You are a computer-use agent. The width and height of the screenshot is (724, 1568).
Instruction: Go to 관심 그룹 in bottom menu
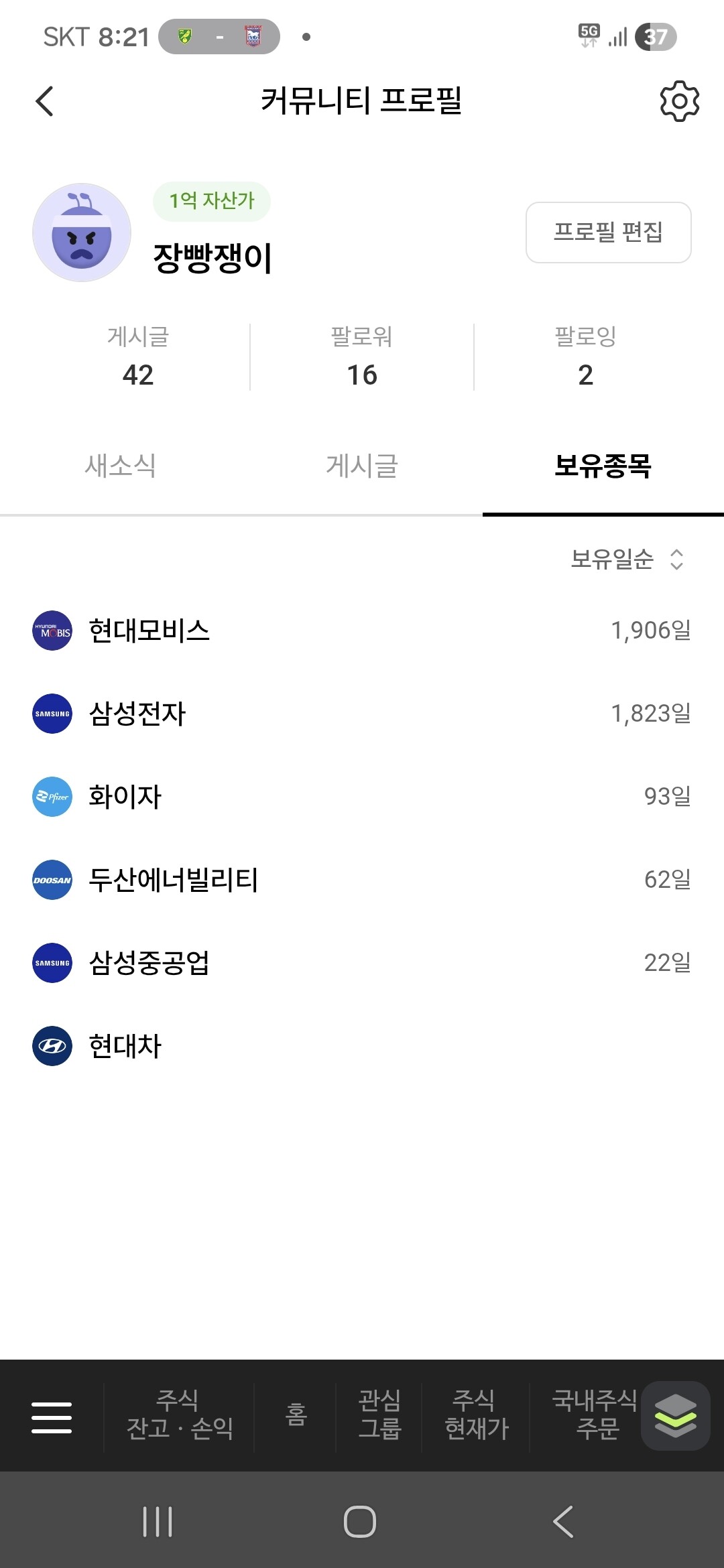[379, 1415]
